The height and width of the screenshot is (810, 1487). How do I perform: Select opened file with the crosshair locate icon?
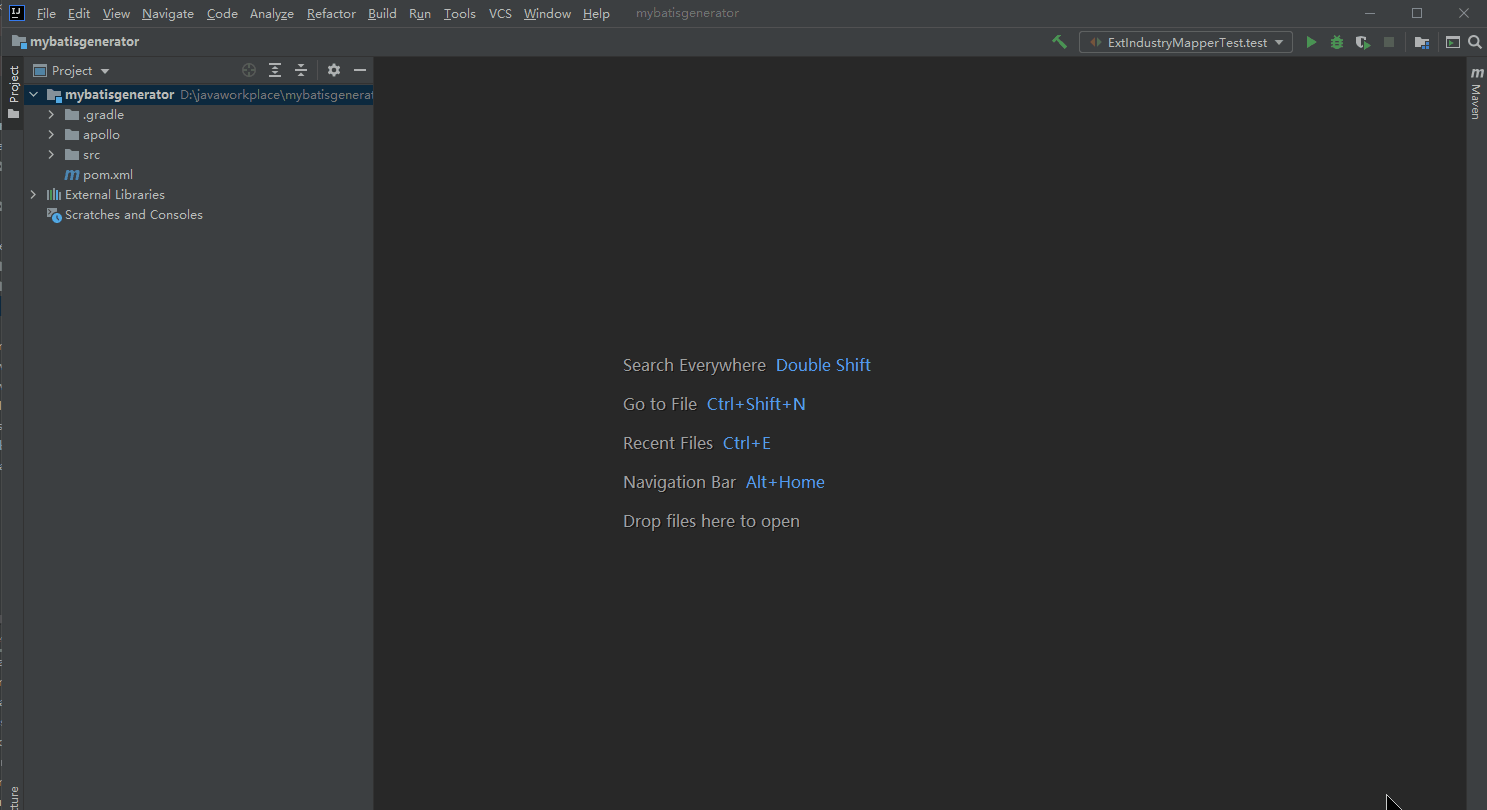(x=248, y=70)
